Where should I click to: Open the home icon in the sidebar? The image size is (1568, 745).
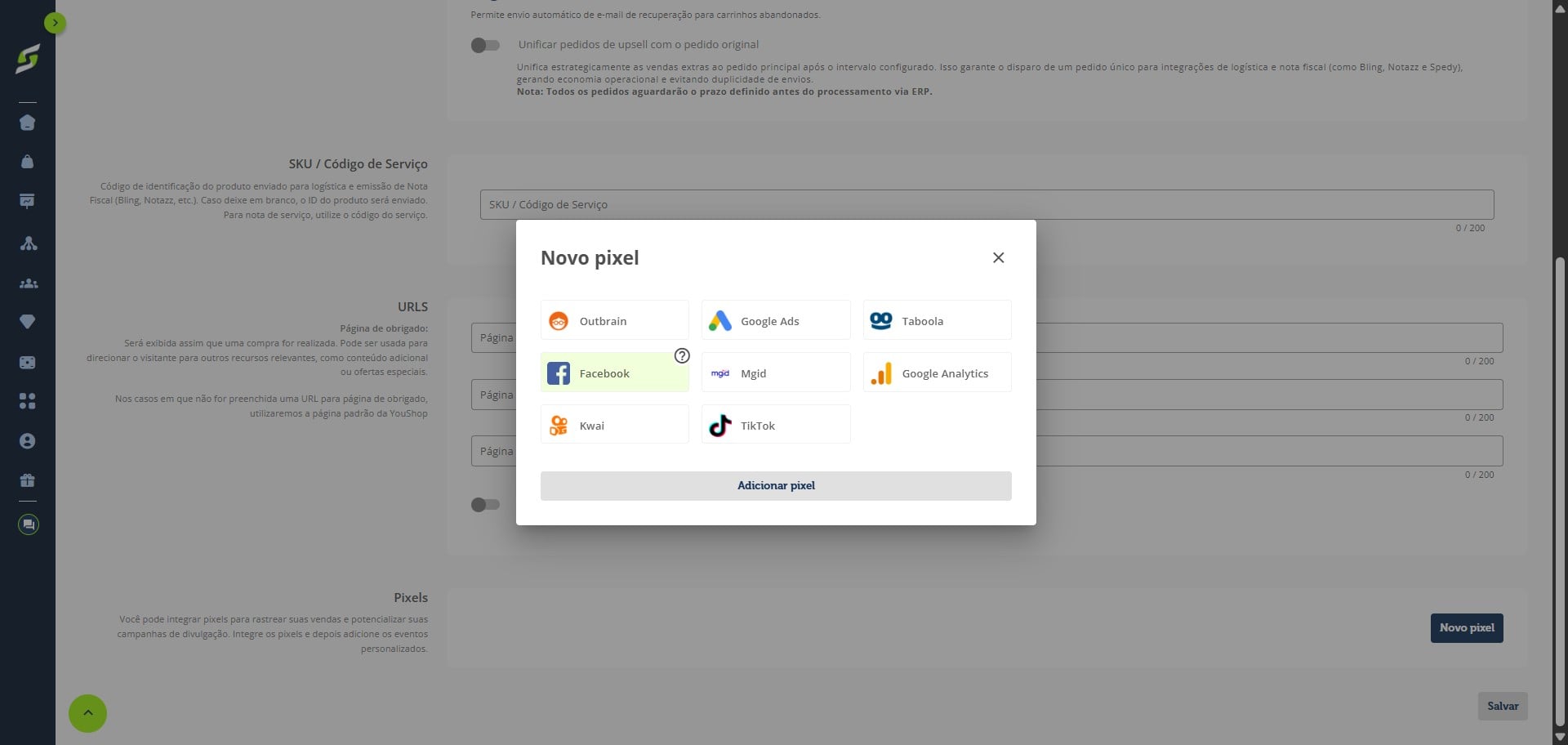point(27,123)
